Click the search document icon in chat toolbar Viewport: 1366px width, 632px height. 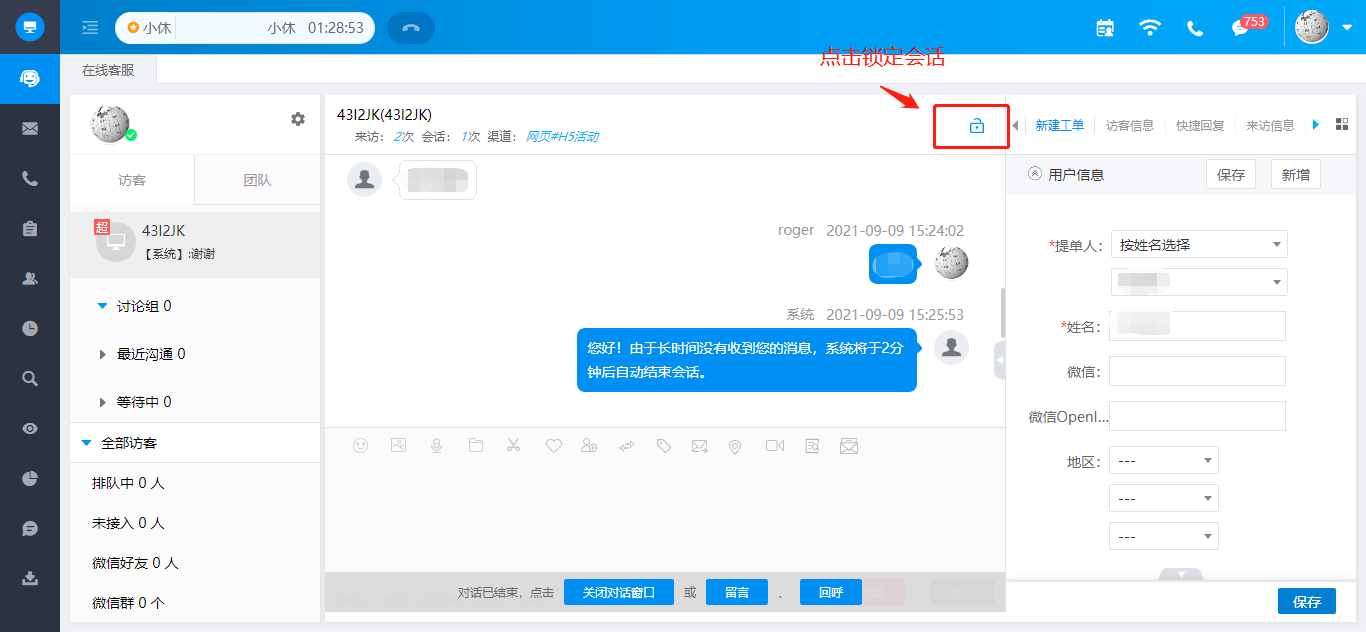tap(813, 446)
